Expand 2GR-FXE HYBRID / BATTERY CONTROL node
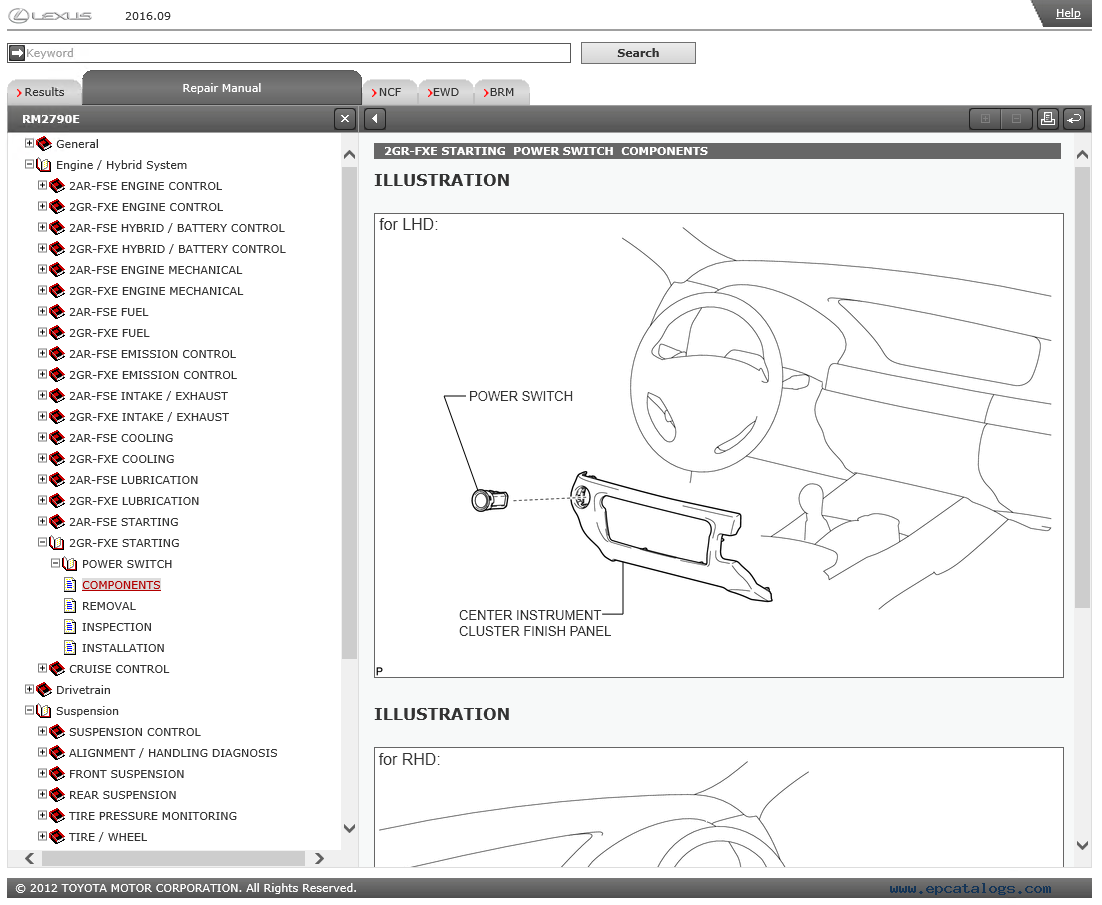Image resolution: width=1102 pixels, height=905 pixels. pos(42,248)
